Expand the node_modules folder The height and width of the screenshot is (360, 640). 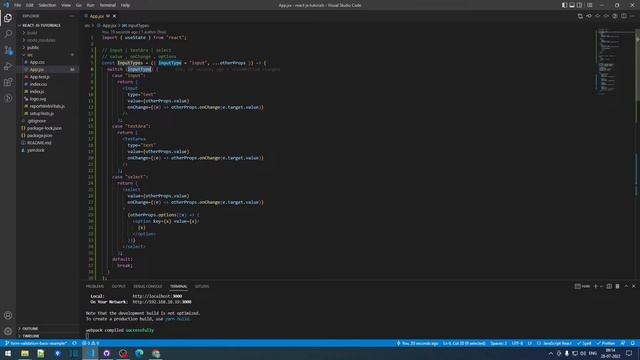coord(41,40)
